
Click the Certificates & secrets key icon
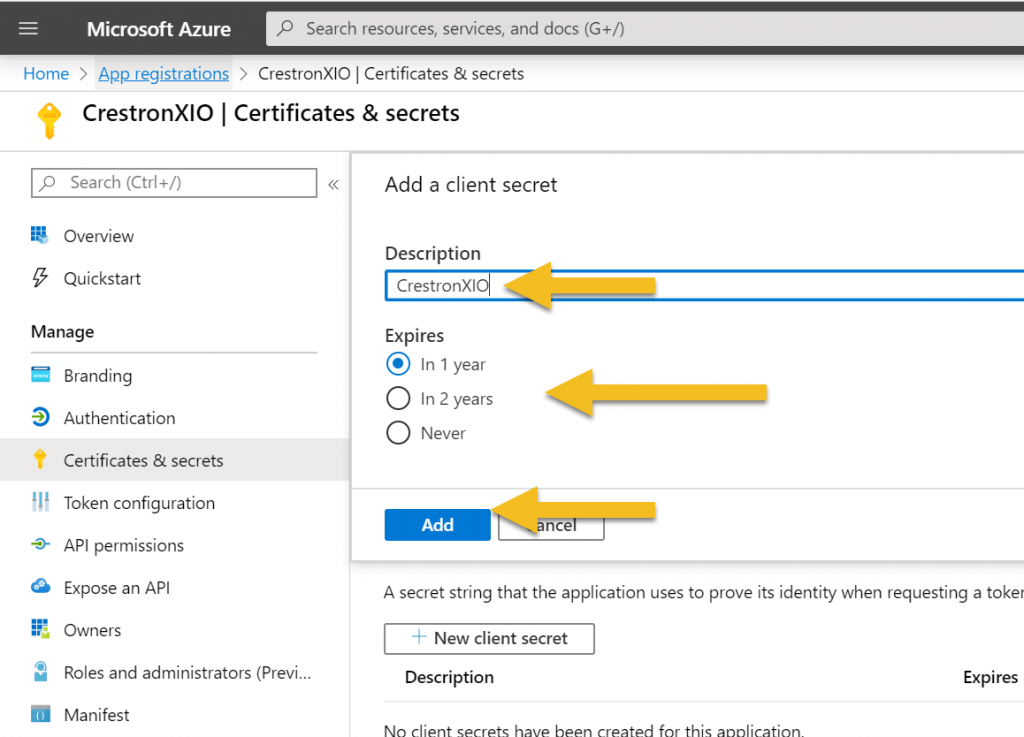[40, 460]
